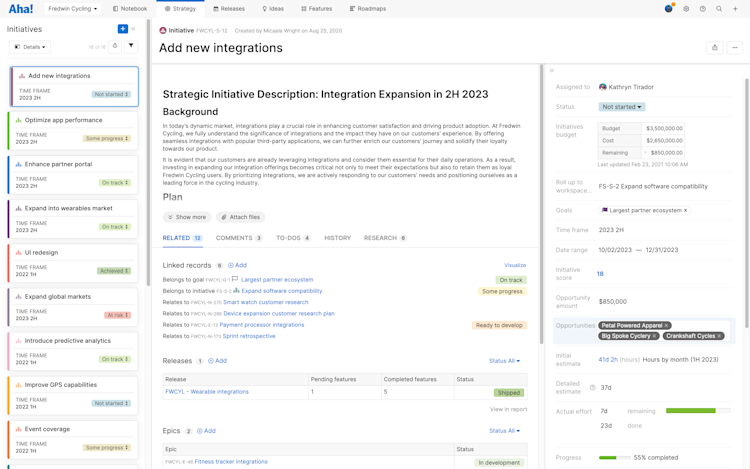The height and width of the screenshot is (469, 750).
Task: Add a new initiative with blue plus button
Action: click(x=123, y=29)
